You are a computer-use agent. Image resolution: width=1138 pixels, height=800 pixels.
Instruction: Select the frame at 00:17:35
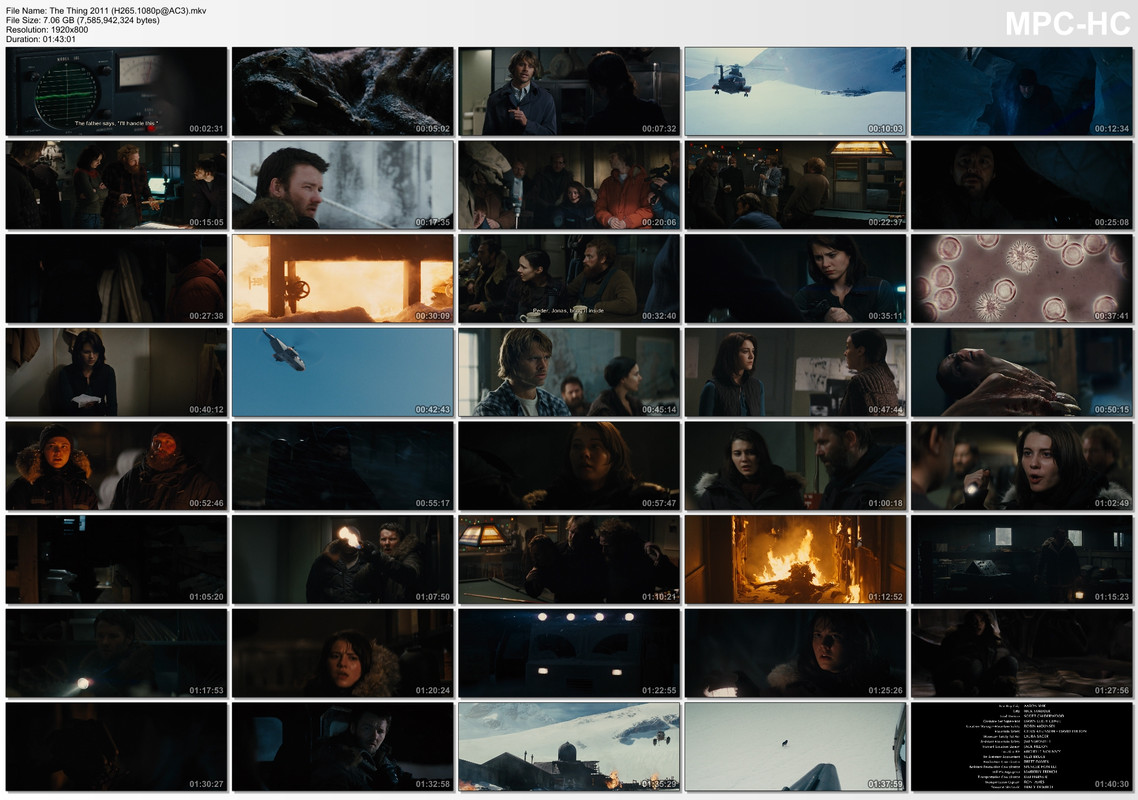tap(343, 185)
